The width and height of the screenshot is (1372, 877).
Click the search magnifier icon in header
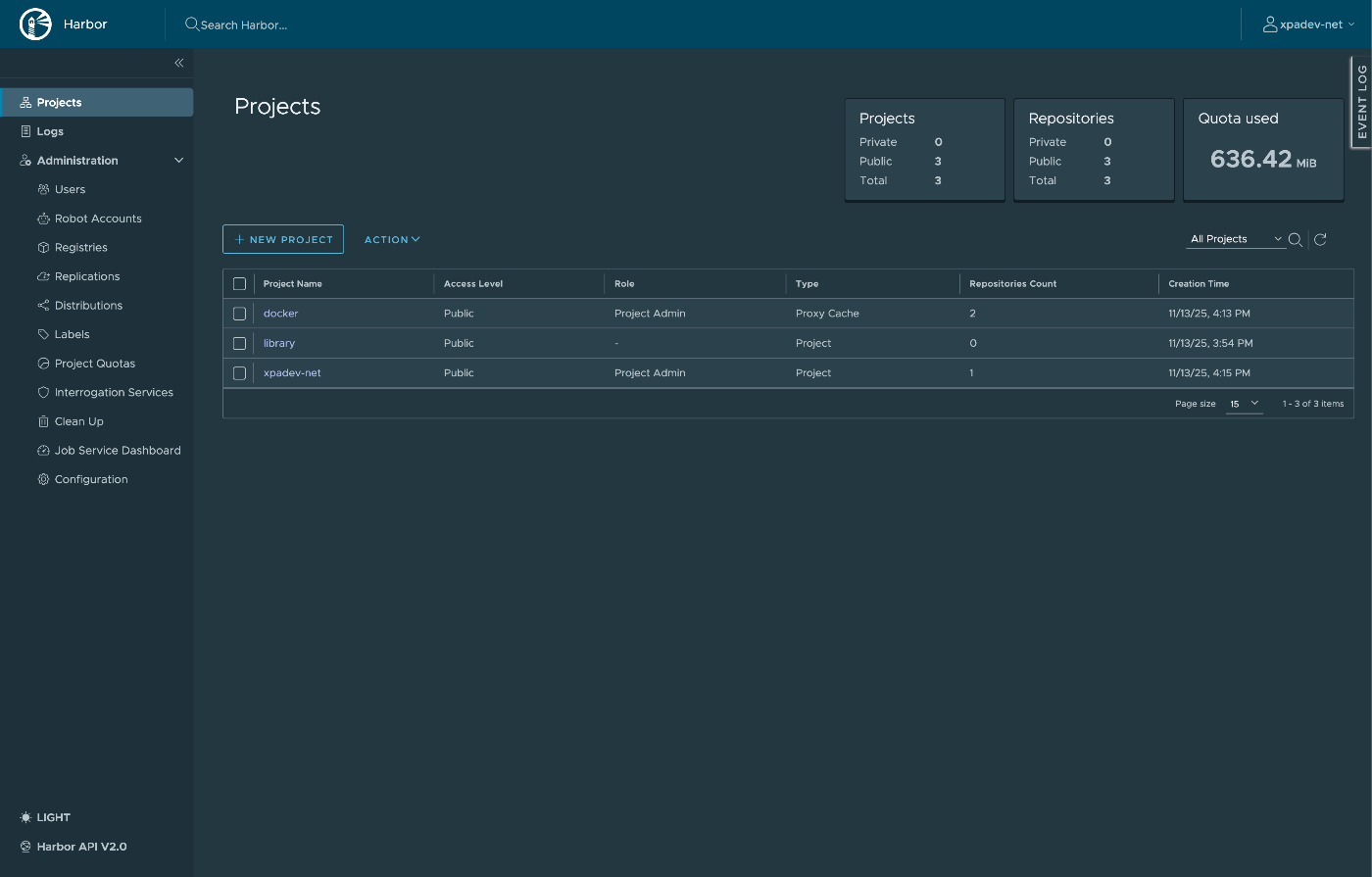[x=192, y=24]
